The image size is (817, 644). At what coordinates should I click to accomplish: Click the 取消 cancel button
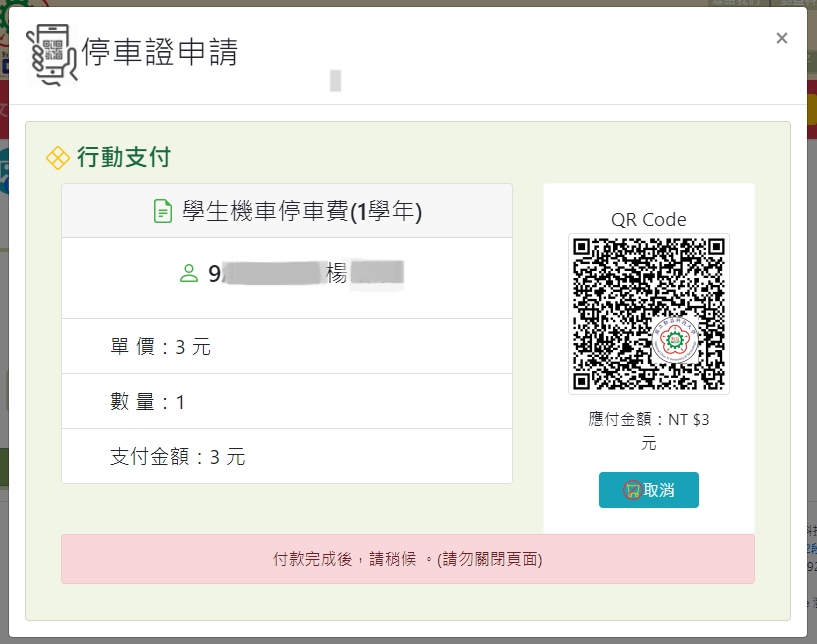click(649, 490)
